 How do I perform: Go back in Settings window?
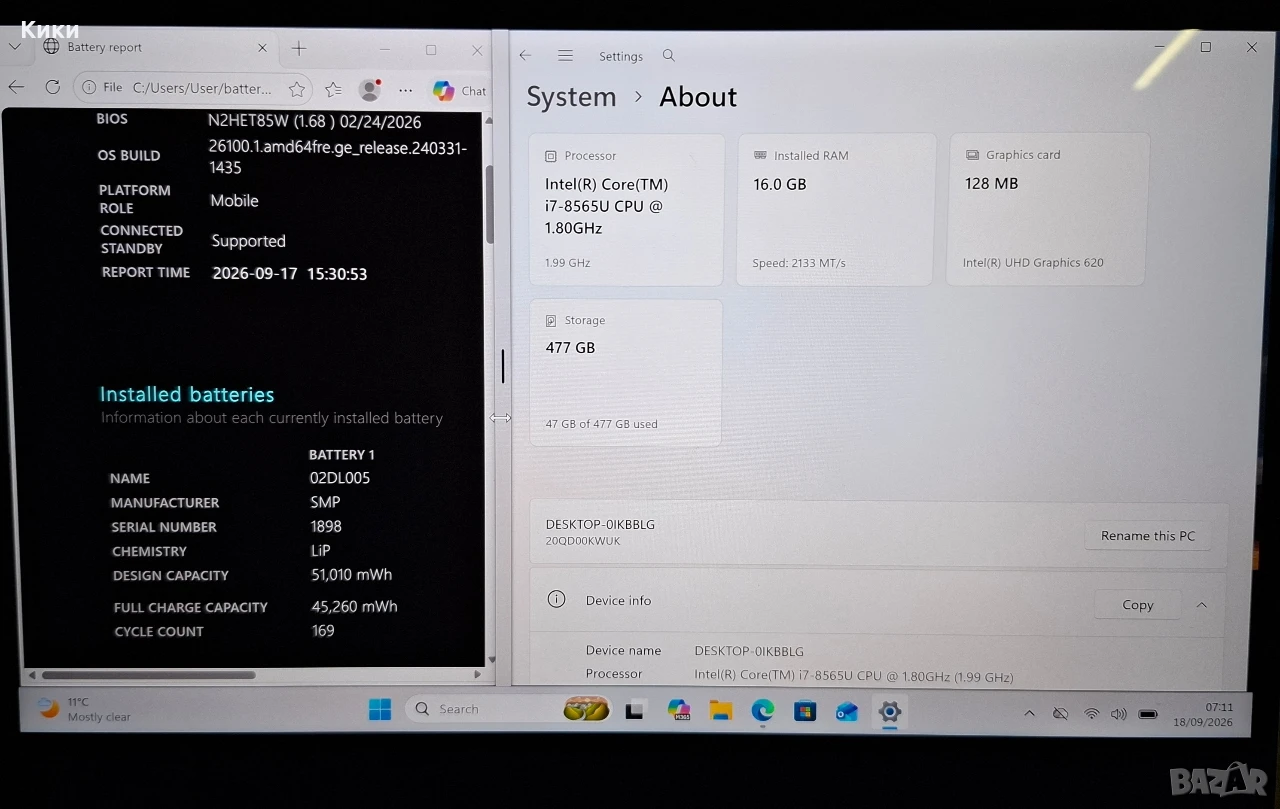point(525,56)
